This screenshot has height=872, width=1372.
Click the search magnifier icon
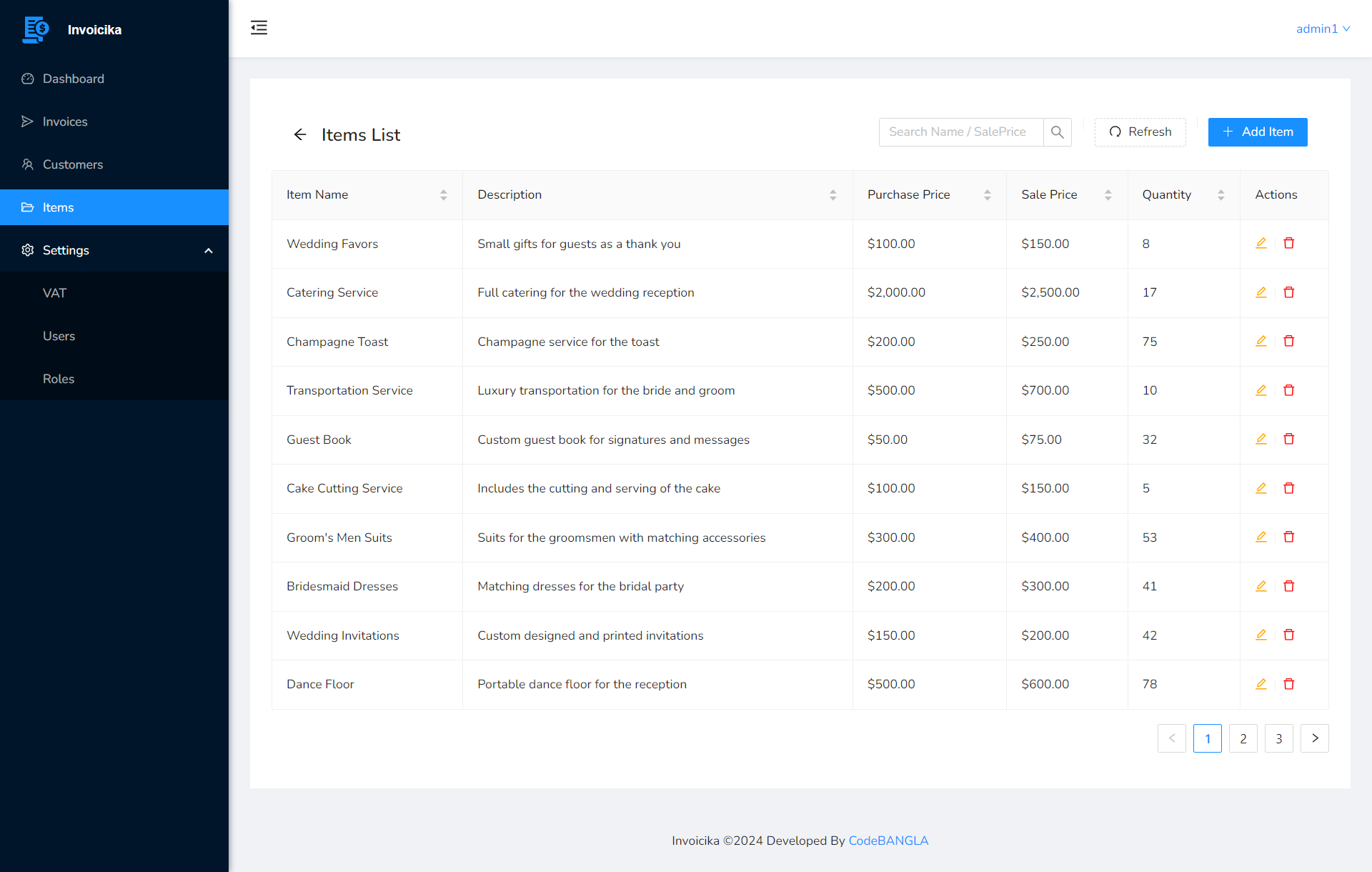click(1057, 132)
